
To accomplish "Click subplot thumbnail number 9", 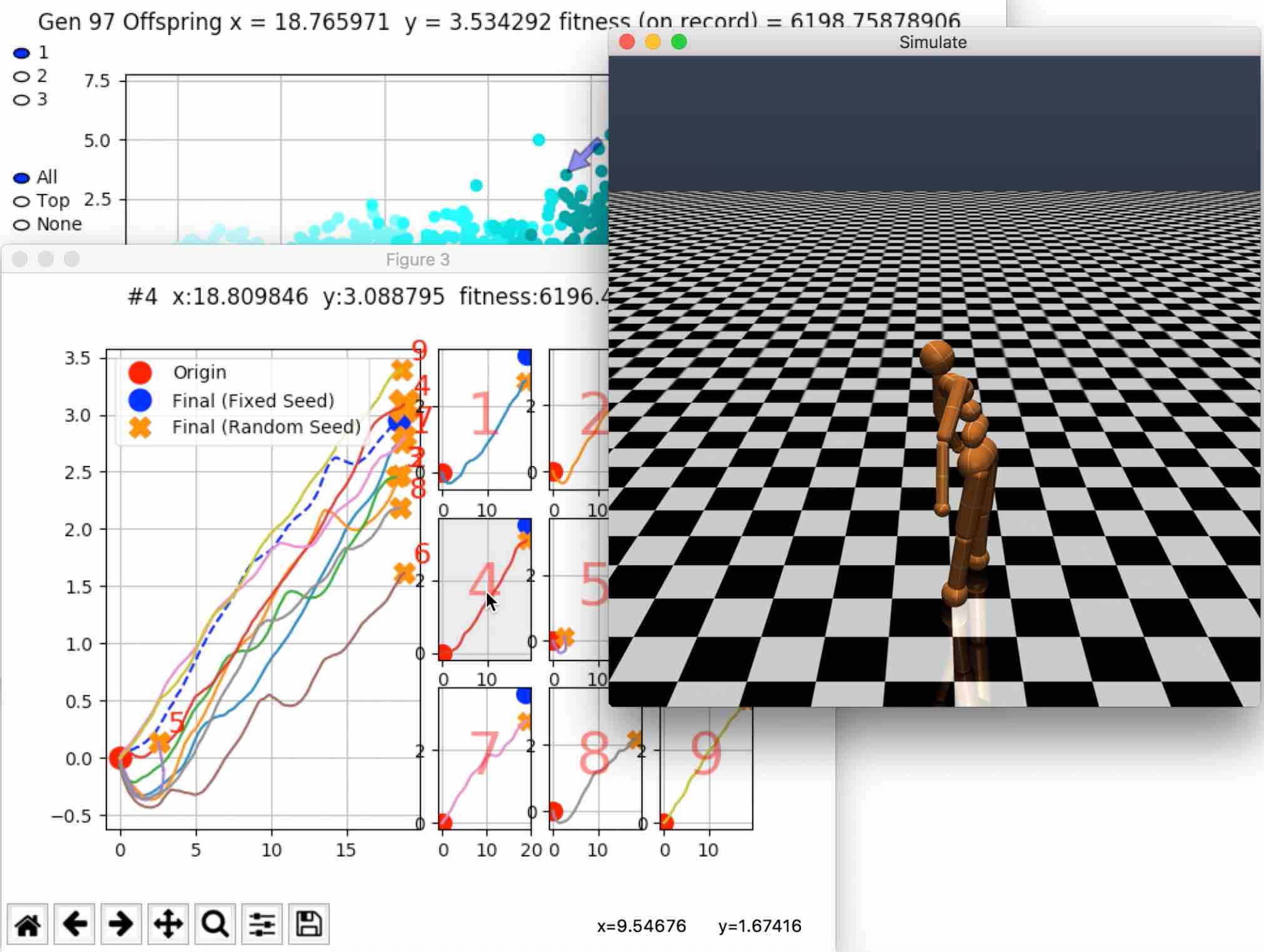I will [706, 758].
